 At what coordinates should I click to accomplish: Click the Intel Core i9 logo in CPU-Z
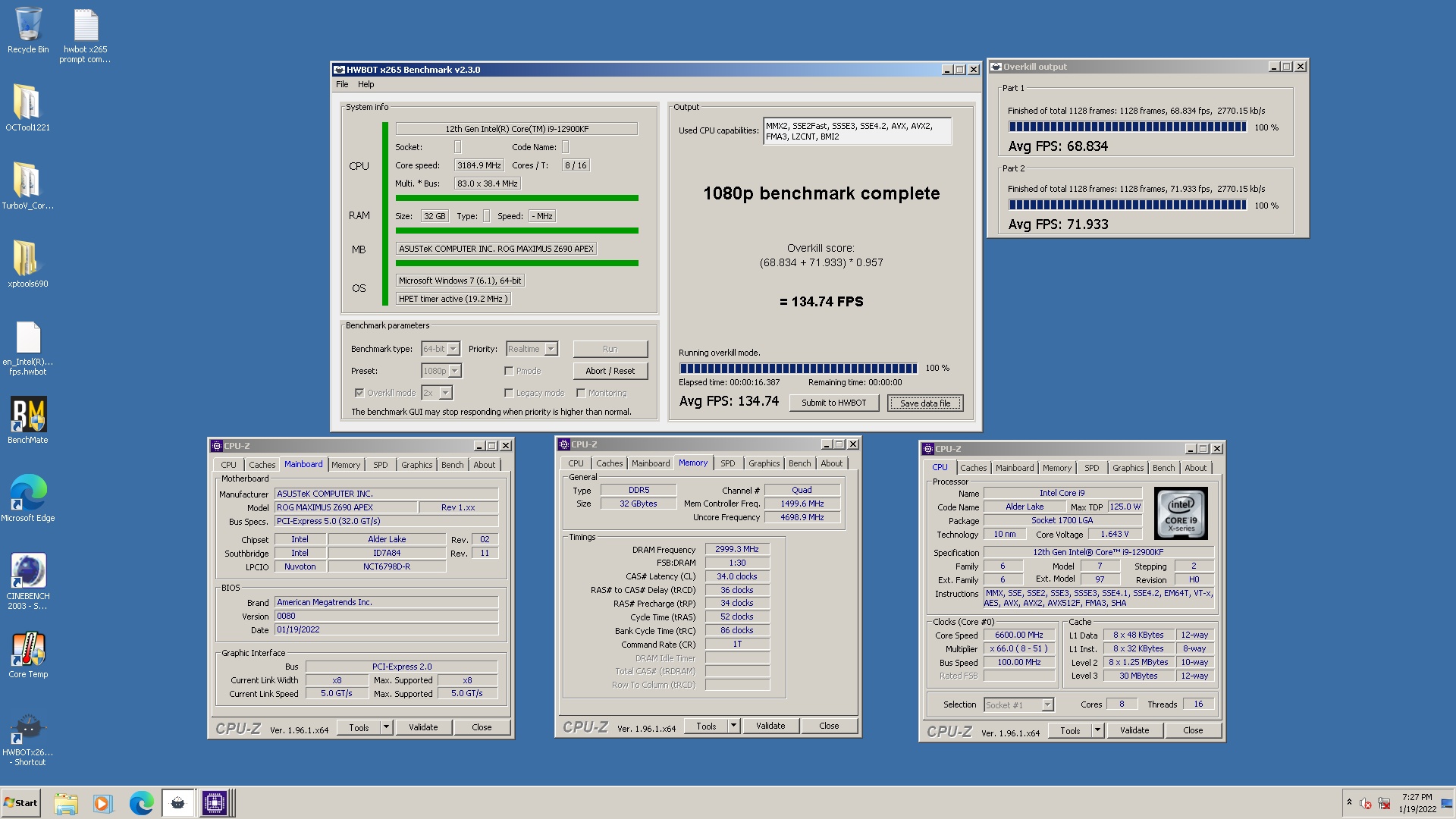[1181, 513]
